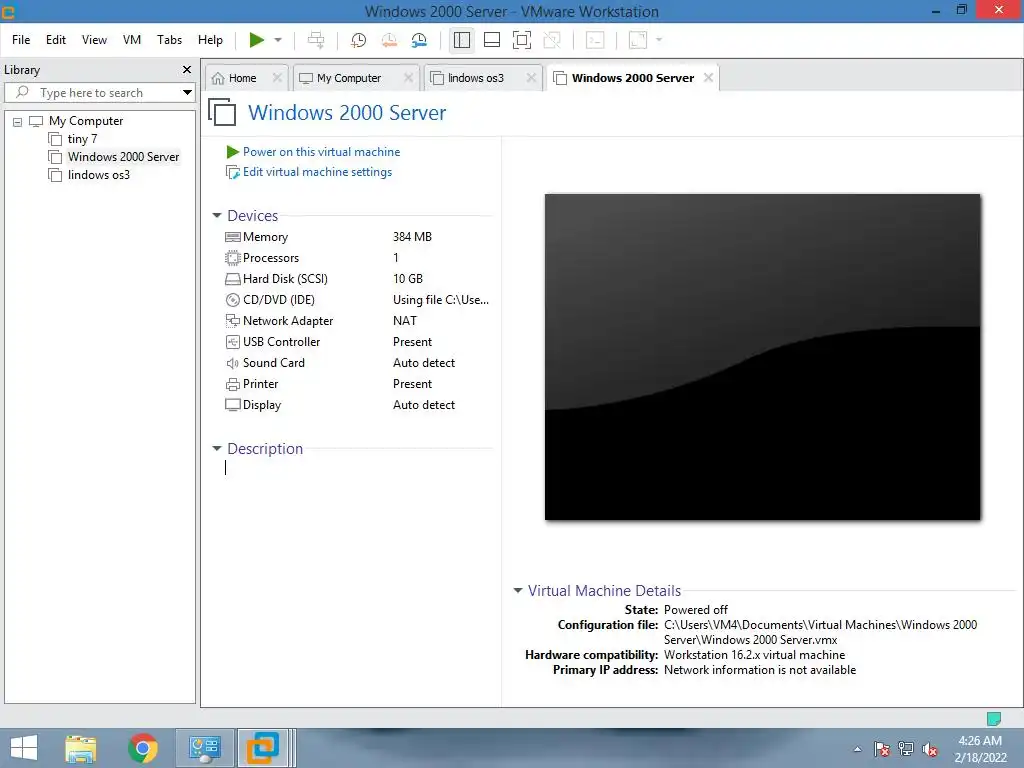Click the Memory device entry
Screen dimensions: 1024x768
tap(265, 237)
